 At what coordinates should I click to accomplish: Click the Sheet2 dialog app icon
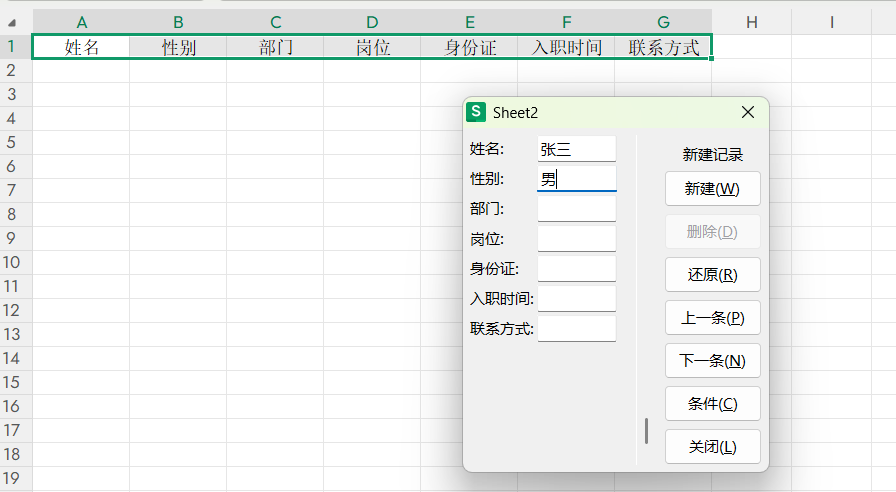tap(476, 112)
